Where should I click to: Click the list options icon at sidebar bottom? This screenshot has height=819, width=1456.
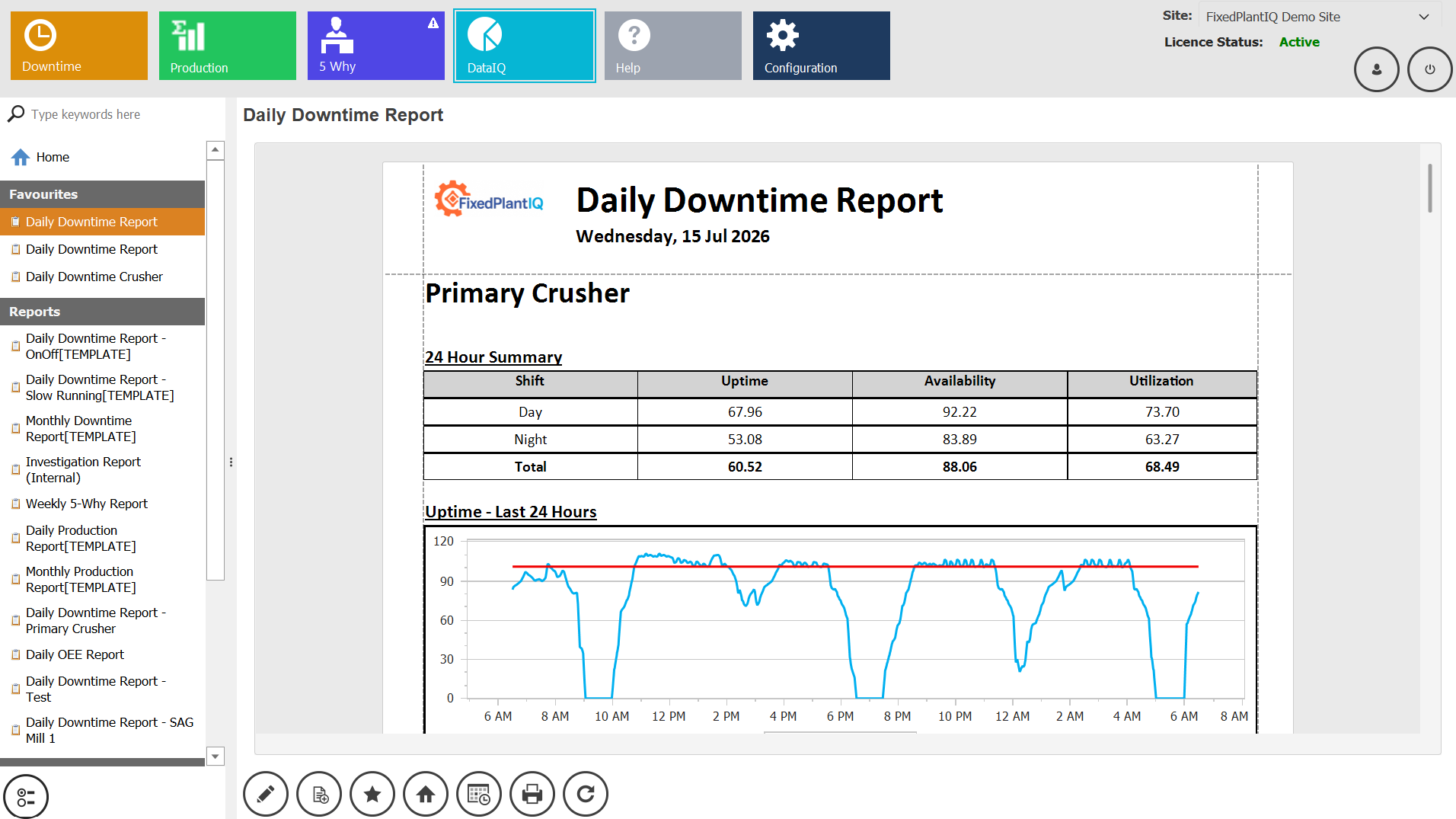[26, 797]
